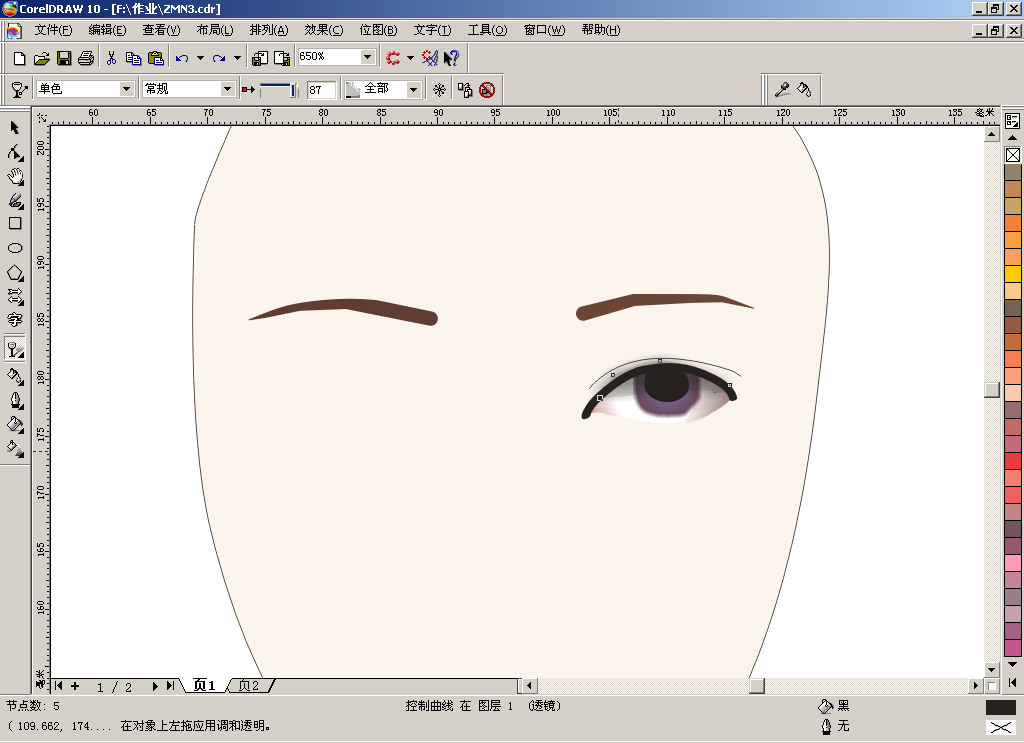Open the 650% zoom level dropdown

coord(368,57)
